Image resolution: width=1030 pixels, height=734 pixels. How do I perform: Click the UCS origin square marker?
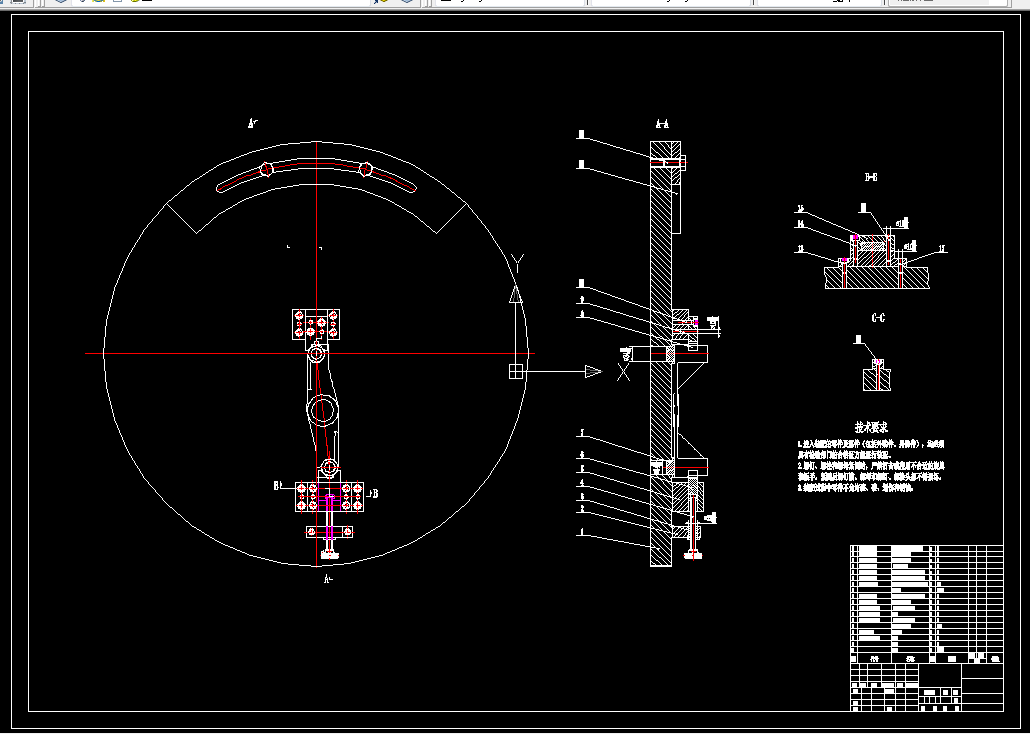[516, 372]
